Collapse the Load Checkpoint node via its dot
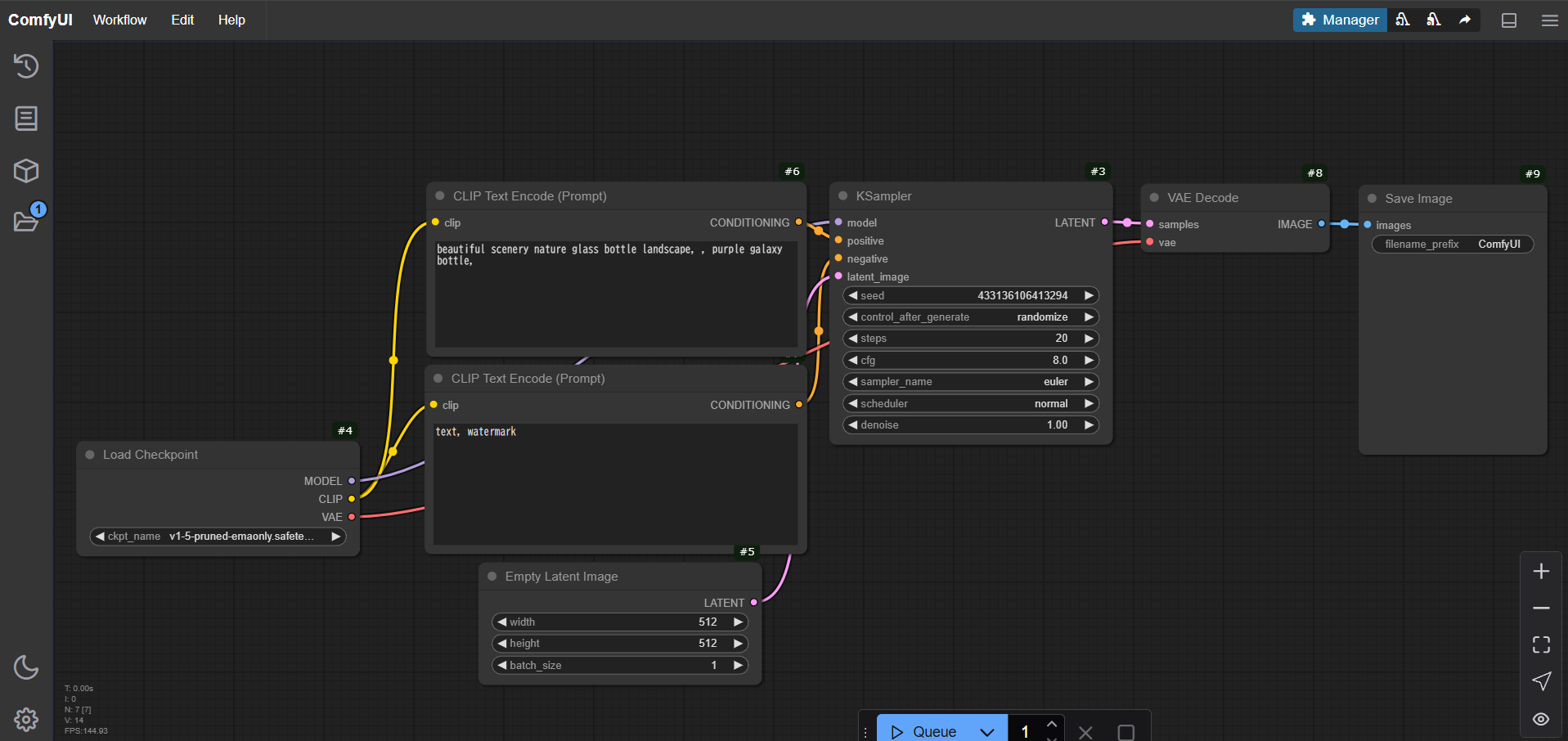Image resolution: width=1568 pixels, height=741 pixels. click(x=90, y=454)
